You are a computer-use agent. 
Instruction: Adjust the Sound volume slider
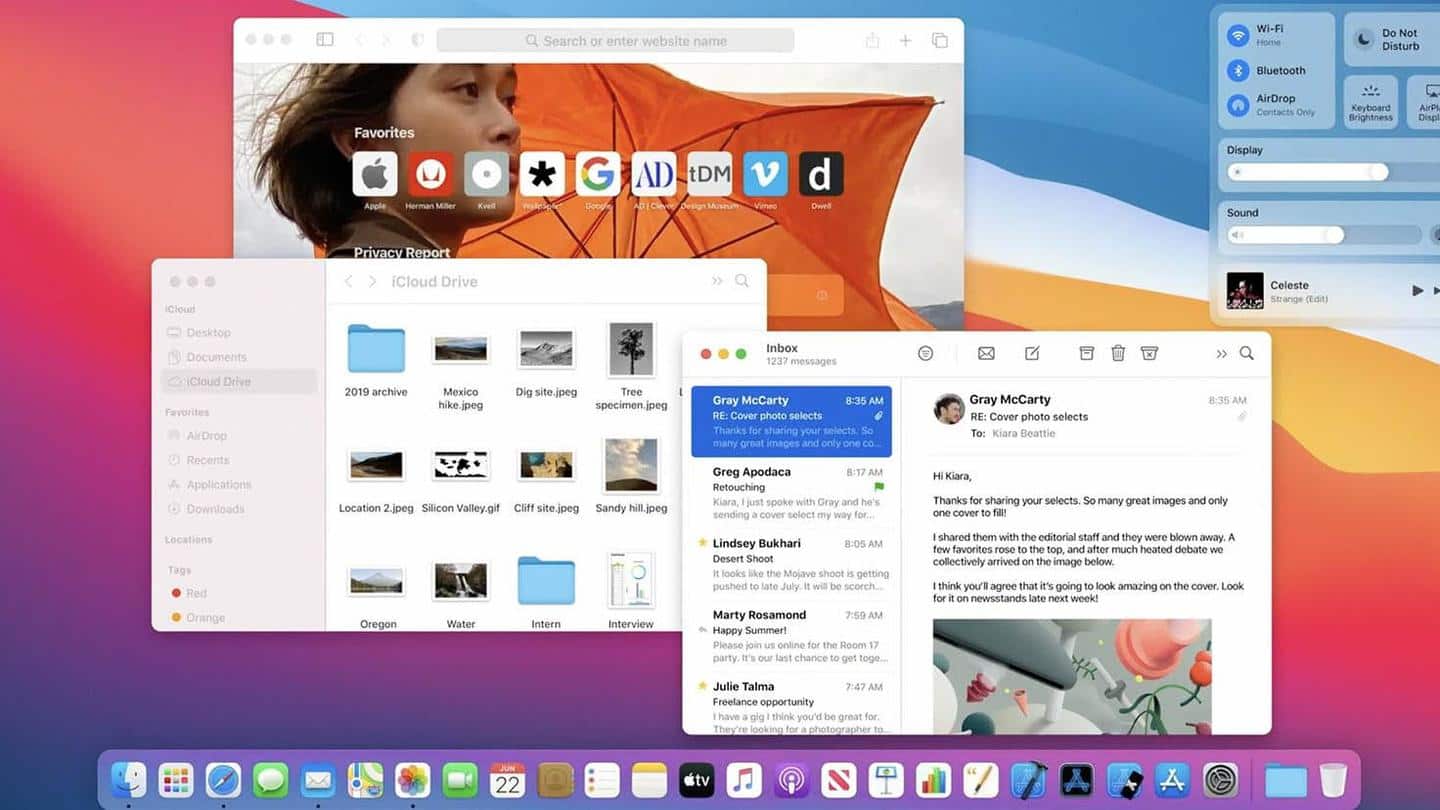click(1324, 235)
